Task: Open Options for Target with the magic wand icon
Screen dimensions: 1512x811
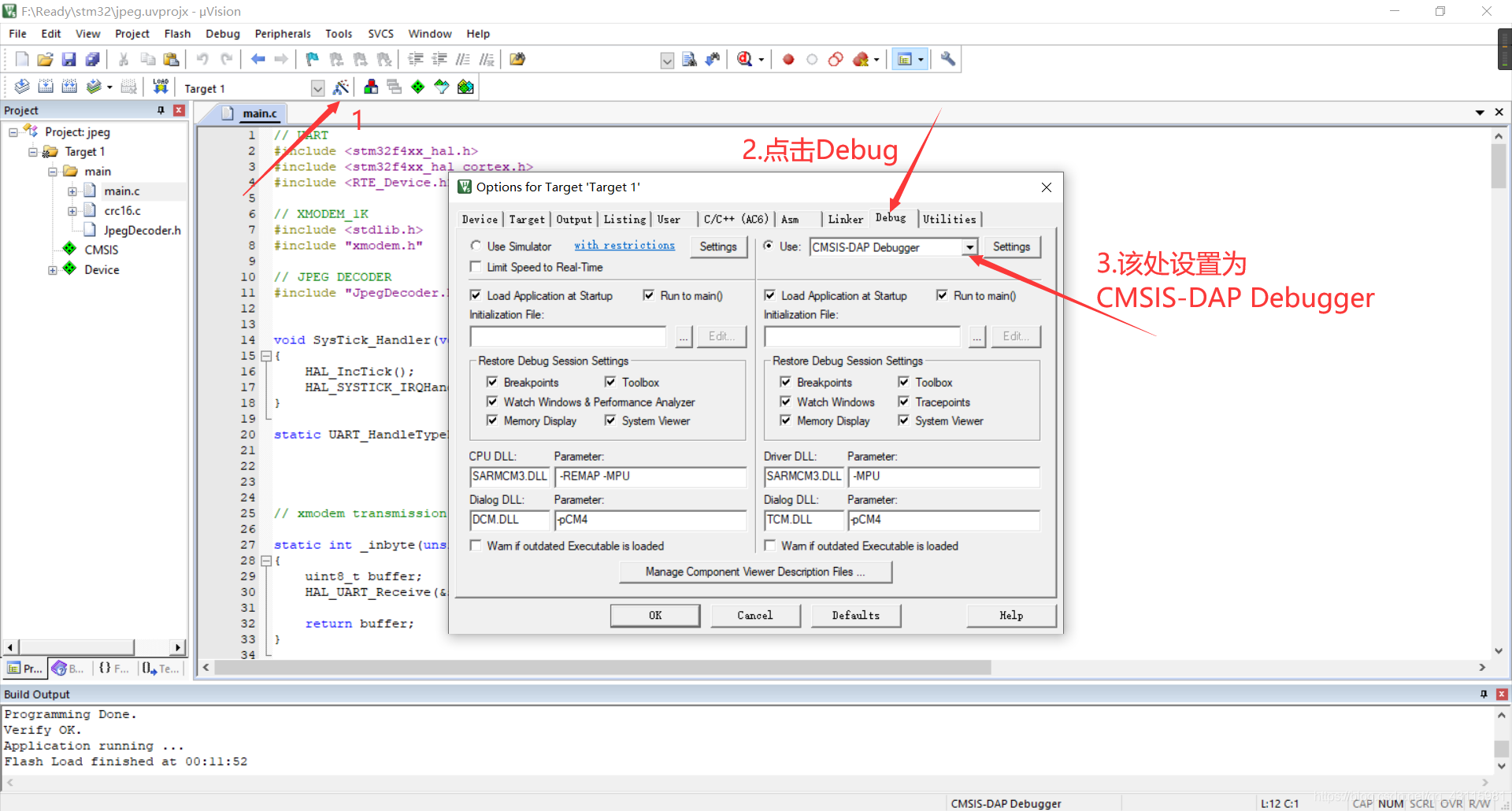Action: pyautogui.click(x=341, y=87)
